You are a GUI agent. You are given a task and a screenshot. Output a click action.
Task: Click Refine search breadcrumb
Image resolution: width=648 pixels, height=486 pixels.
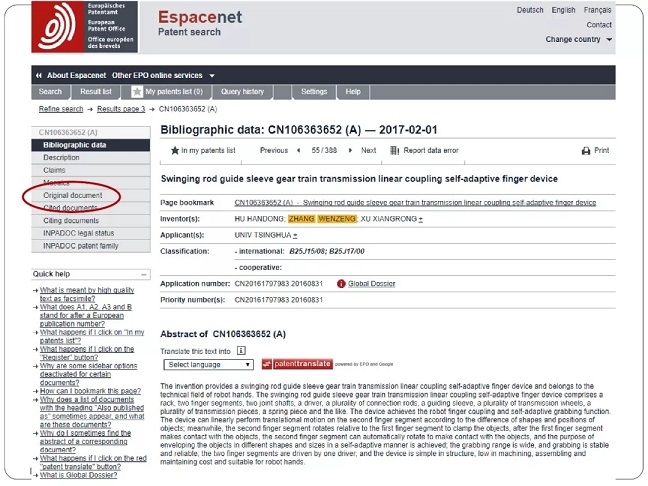pyautogui.click(x=61, y=109)
